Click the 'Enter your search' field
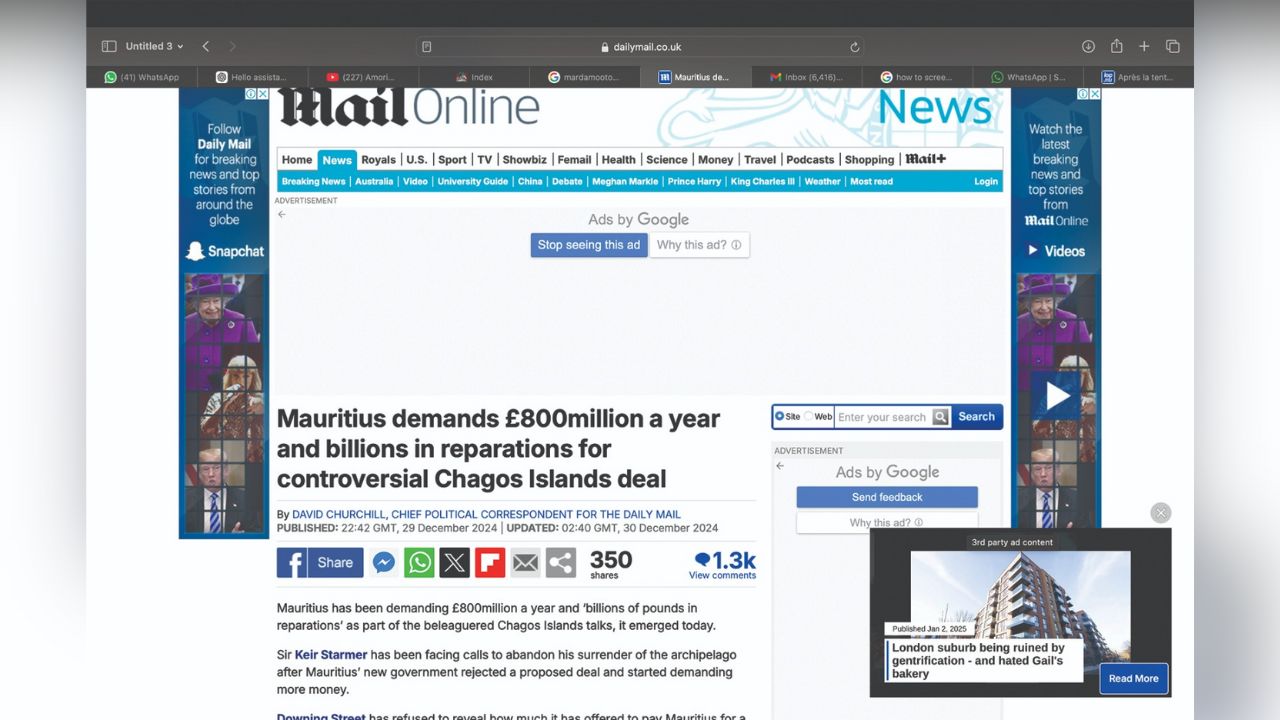 [x=882, y=417]
